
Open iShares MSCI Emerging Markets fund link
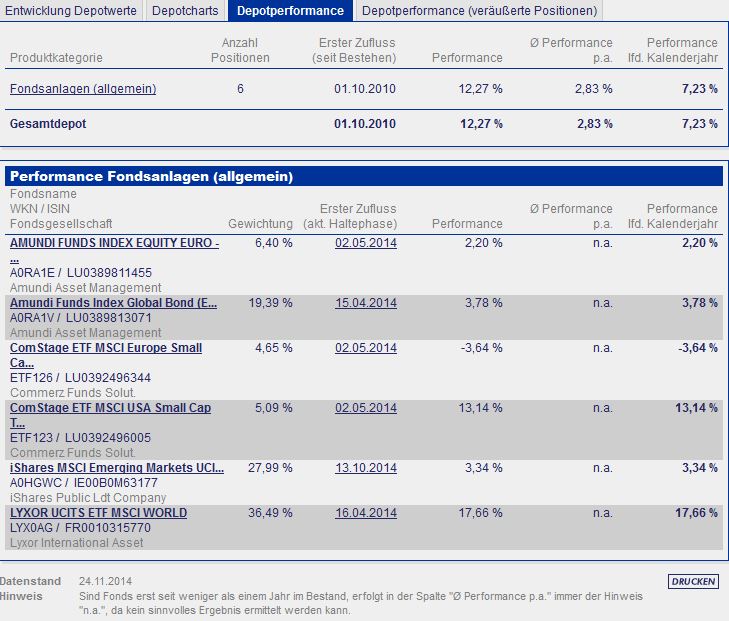click(117, 468)
